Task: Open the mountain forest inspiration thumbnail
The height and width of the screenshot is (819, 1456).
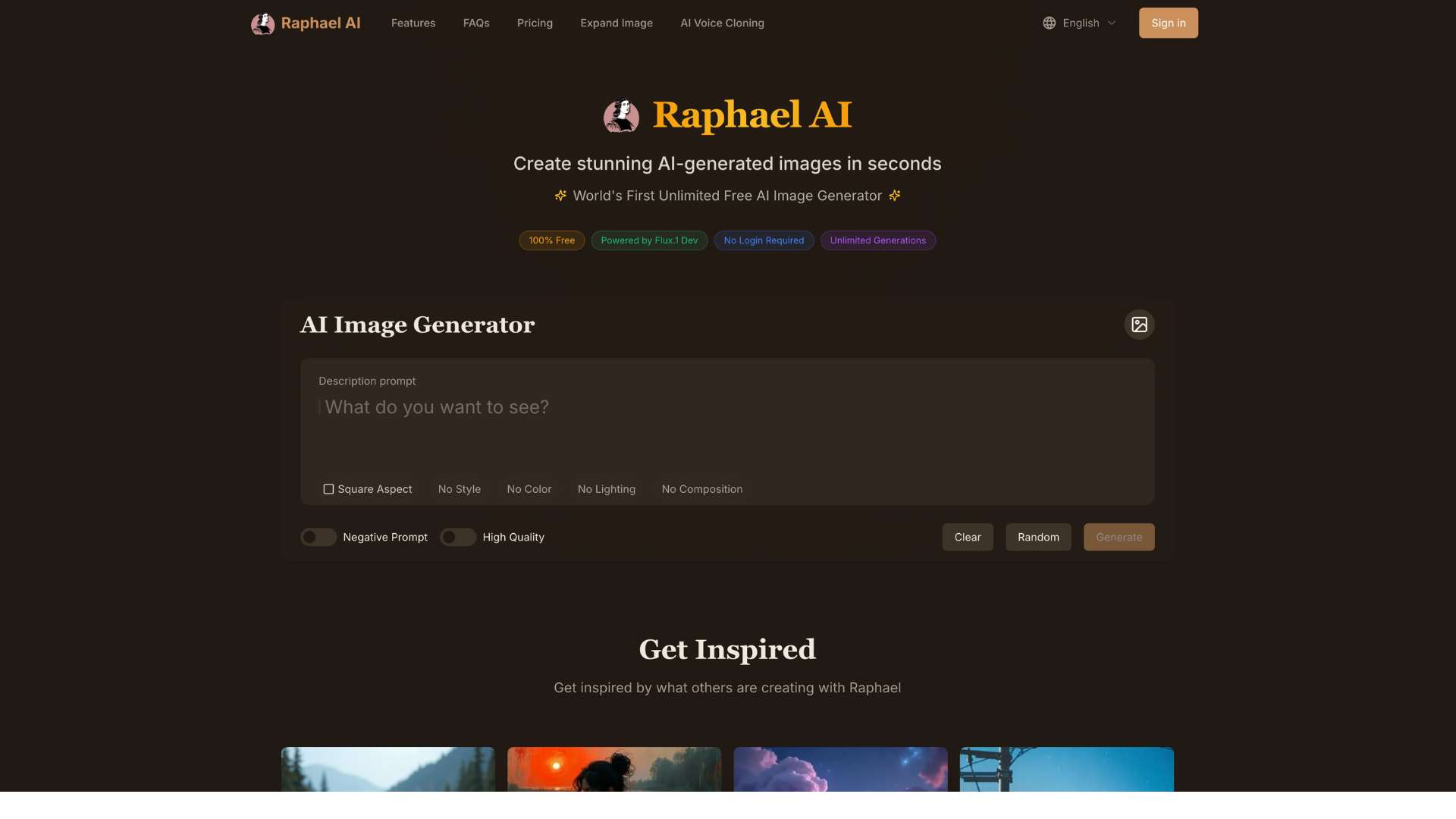Action: [388, 769]
